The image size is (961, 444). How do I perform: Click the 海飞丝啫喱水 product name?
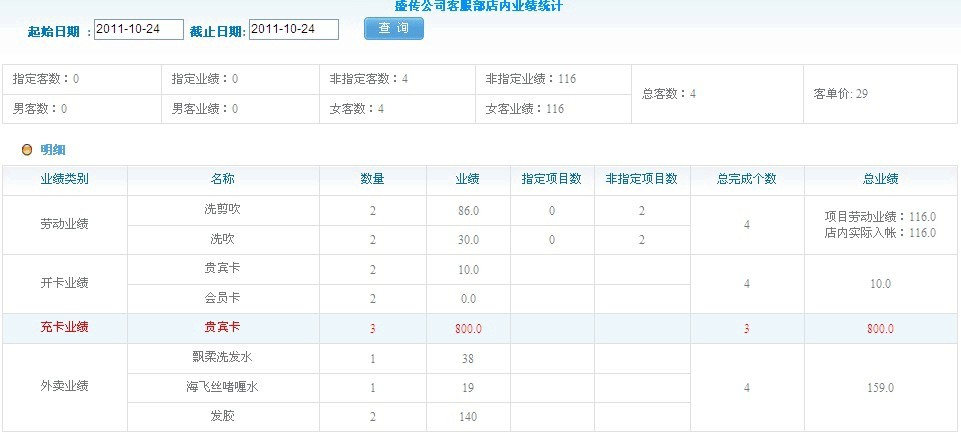pos(222,387)
